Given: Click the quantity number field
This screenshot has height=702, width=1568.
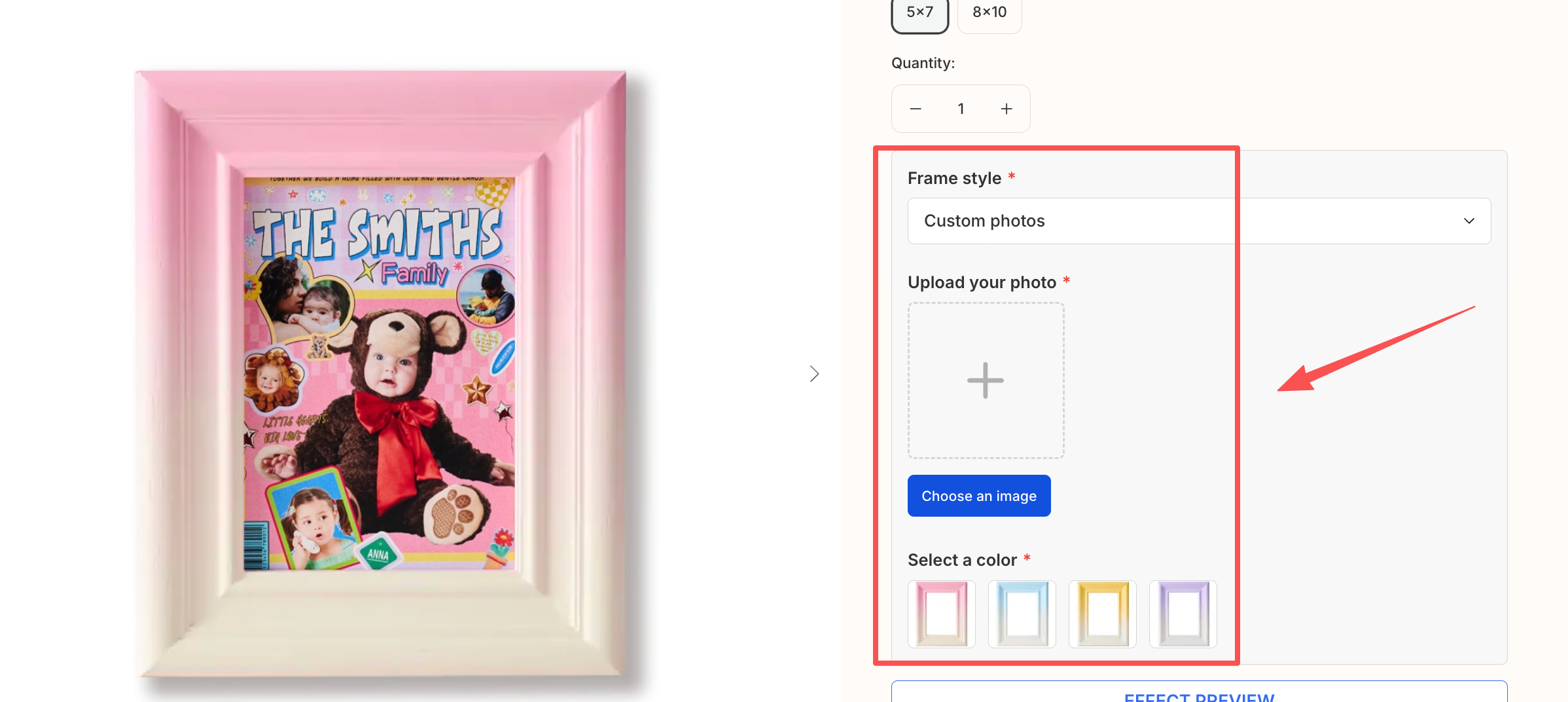Looking at the screenshot, I should (961, 109).
